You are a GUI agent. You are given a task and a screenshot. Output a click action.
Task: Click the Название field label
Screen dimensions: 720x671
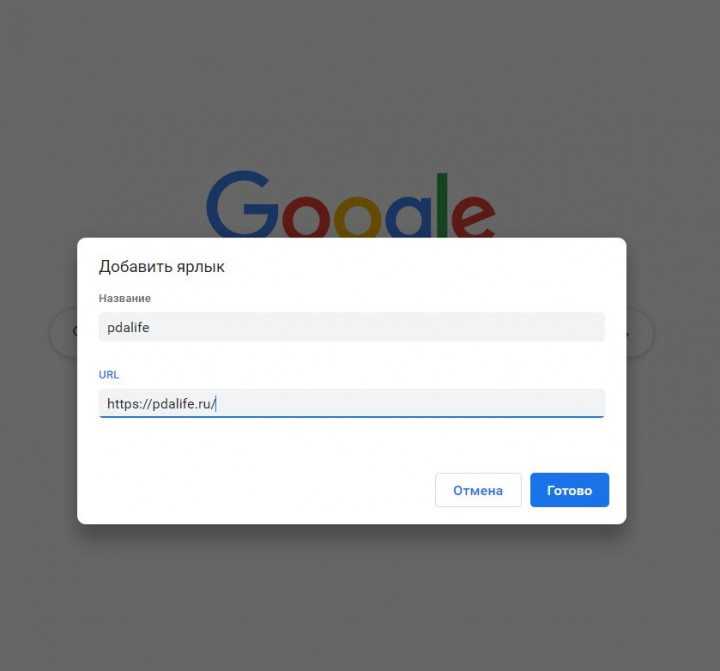[x=124, y=299]
